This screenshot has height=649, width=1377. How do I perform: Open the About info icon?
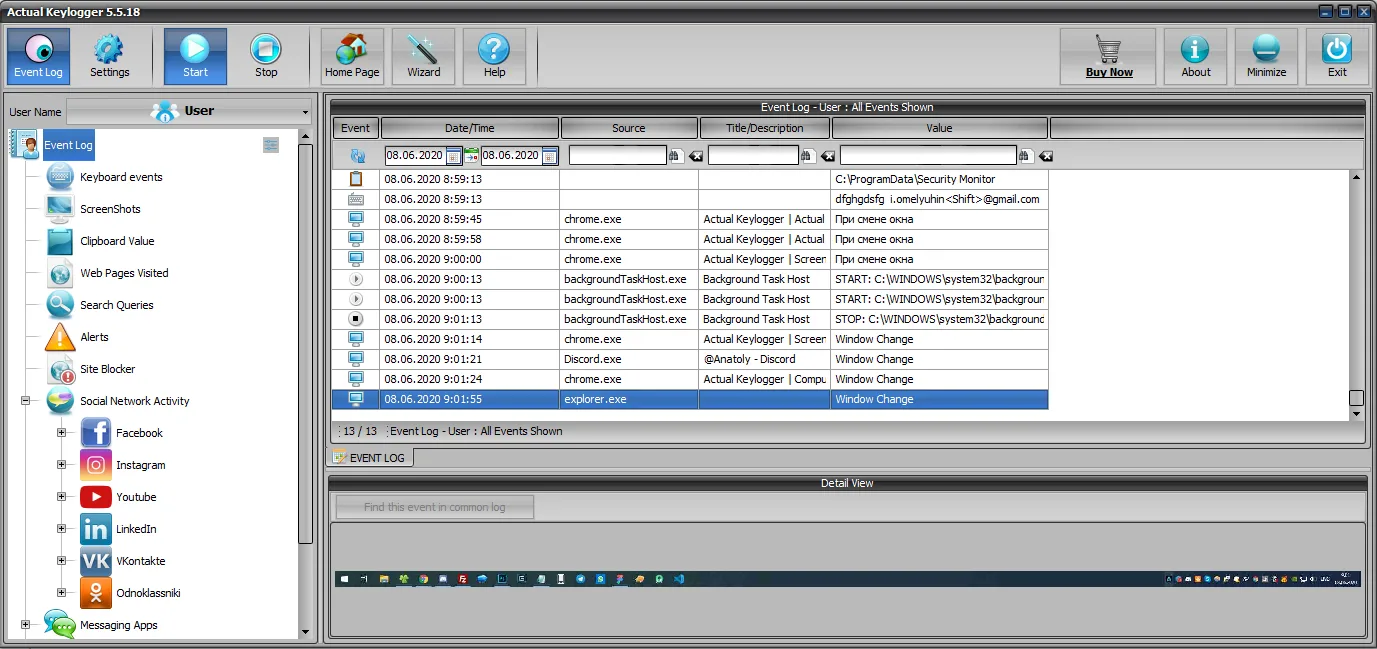pyautogui.click(x=1195, y=56)
